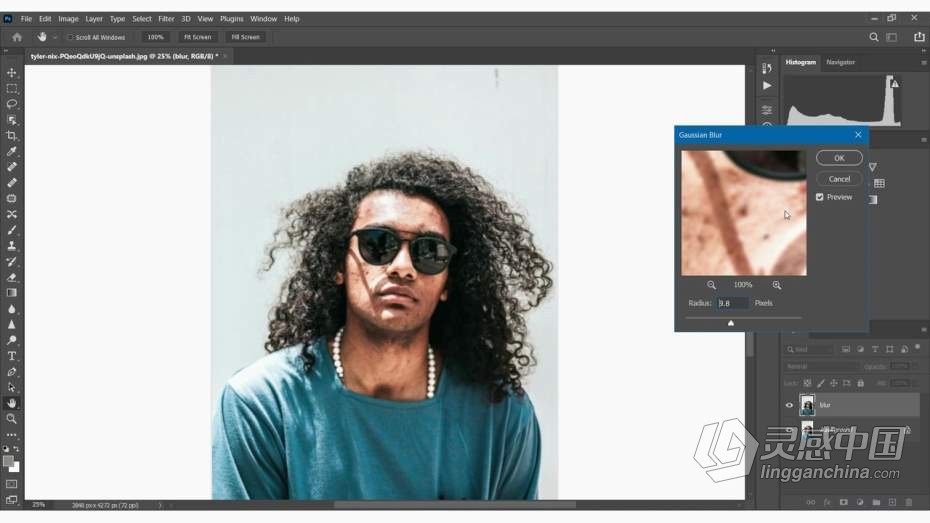Open the Normal blending mode dropdown
This screenshot has height=523, width=930.
click(821, 366)
